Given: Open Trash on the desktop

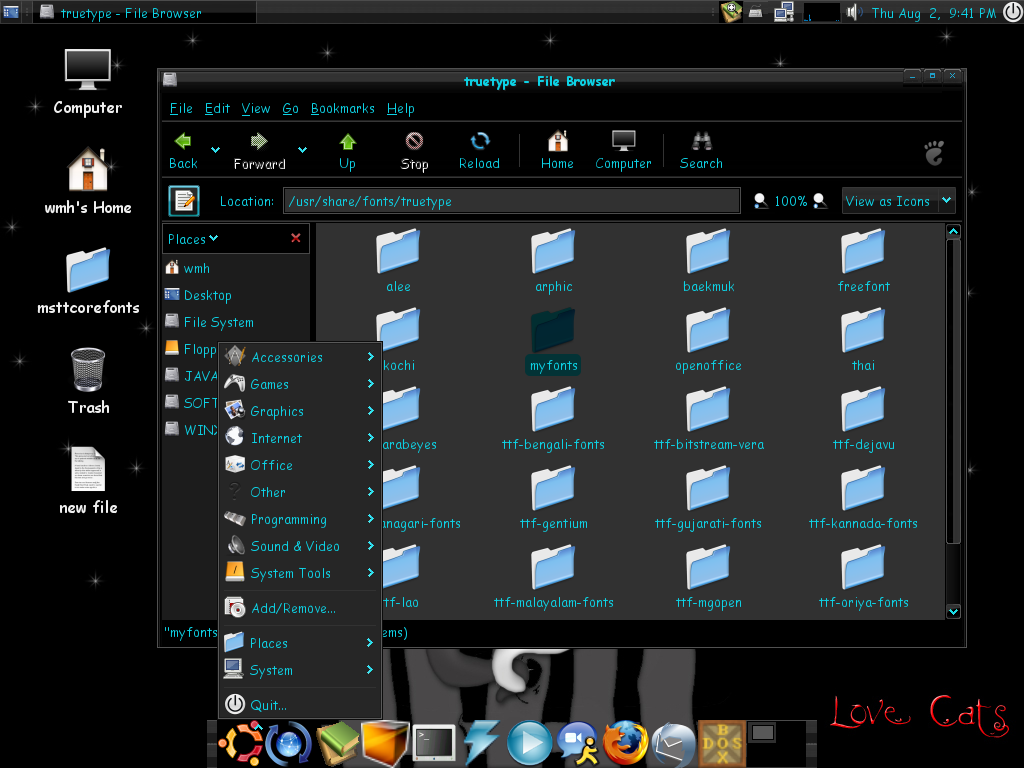Looking at the screenshot, I should [88, 381].
